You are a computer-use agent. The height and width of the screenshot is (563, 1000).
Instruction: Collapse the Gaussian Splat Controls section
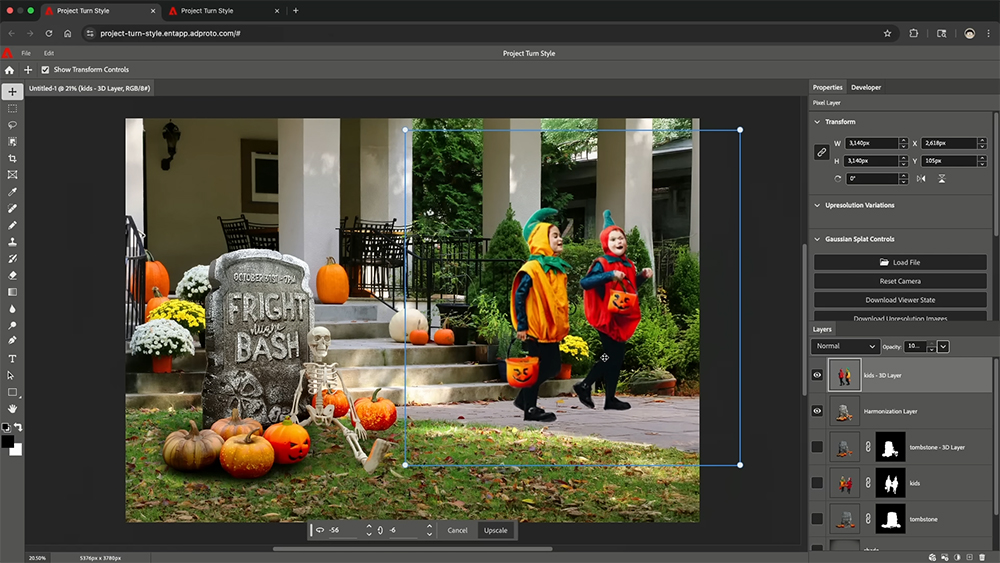817,239
